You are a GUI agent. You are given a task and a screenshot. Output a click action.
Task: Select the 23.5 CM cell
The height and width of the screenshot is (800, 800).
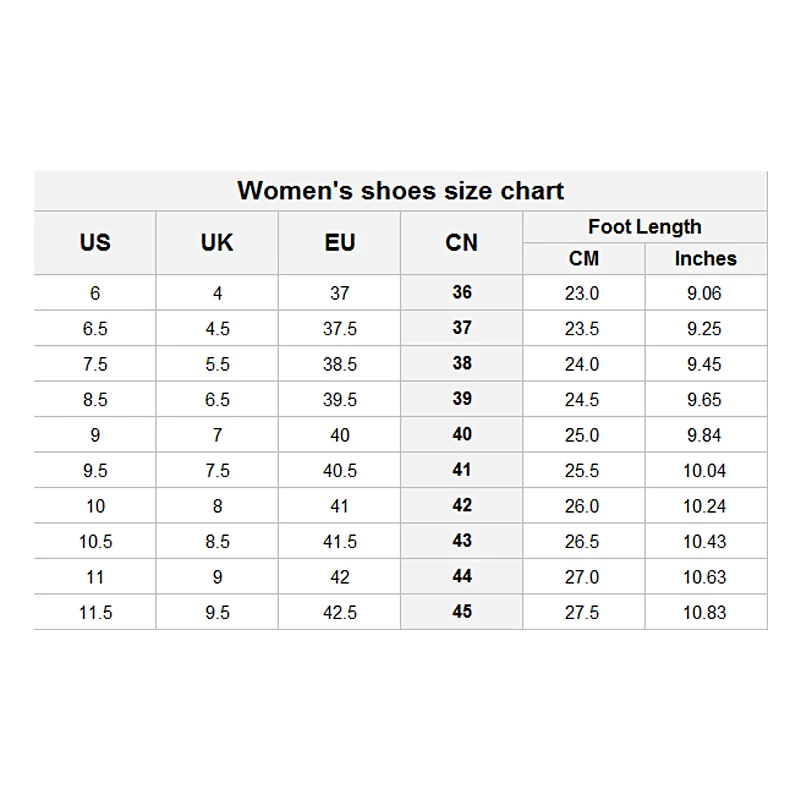pyautogui.click(x=582, y=329)
